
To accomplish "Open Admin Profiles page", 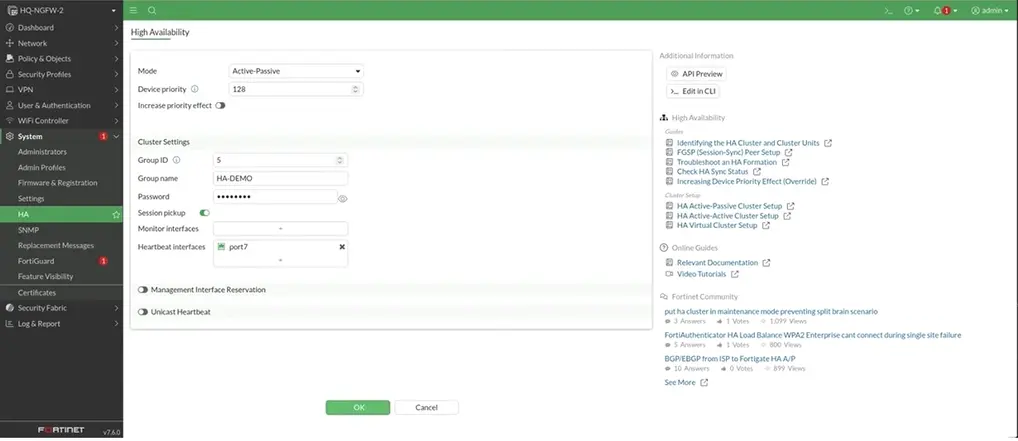I will 42,168.
